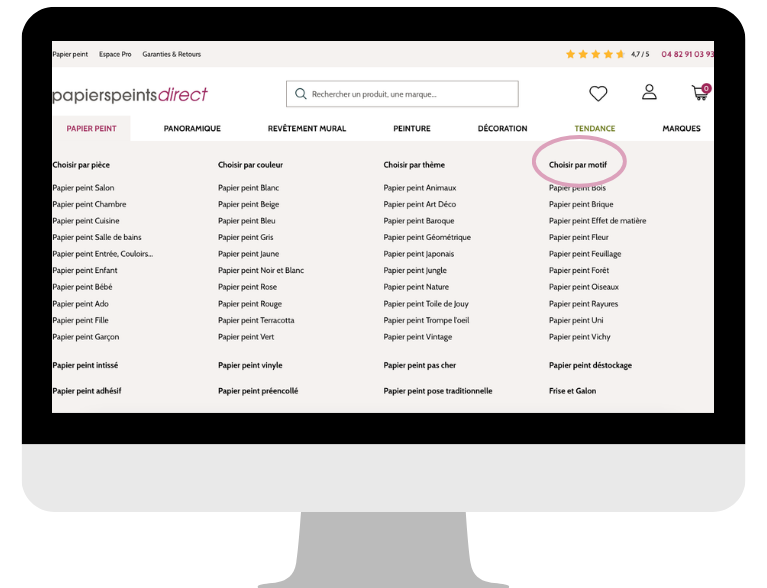Open Garanties & Retours in top bar

point(171,54)
